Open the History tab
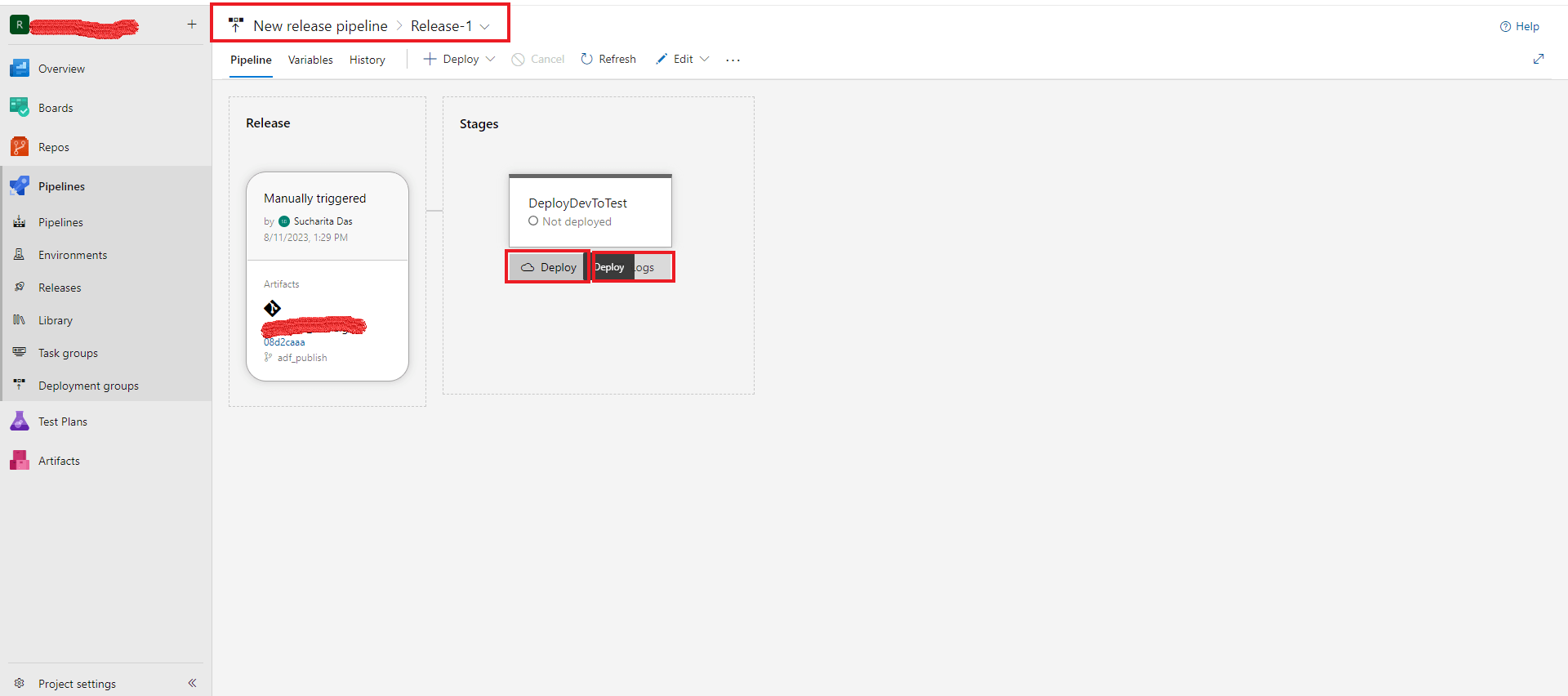The width and height of the screenshot is (1568, 696). [367, 60]
